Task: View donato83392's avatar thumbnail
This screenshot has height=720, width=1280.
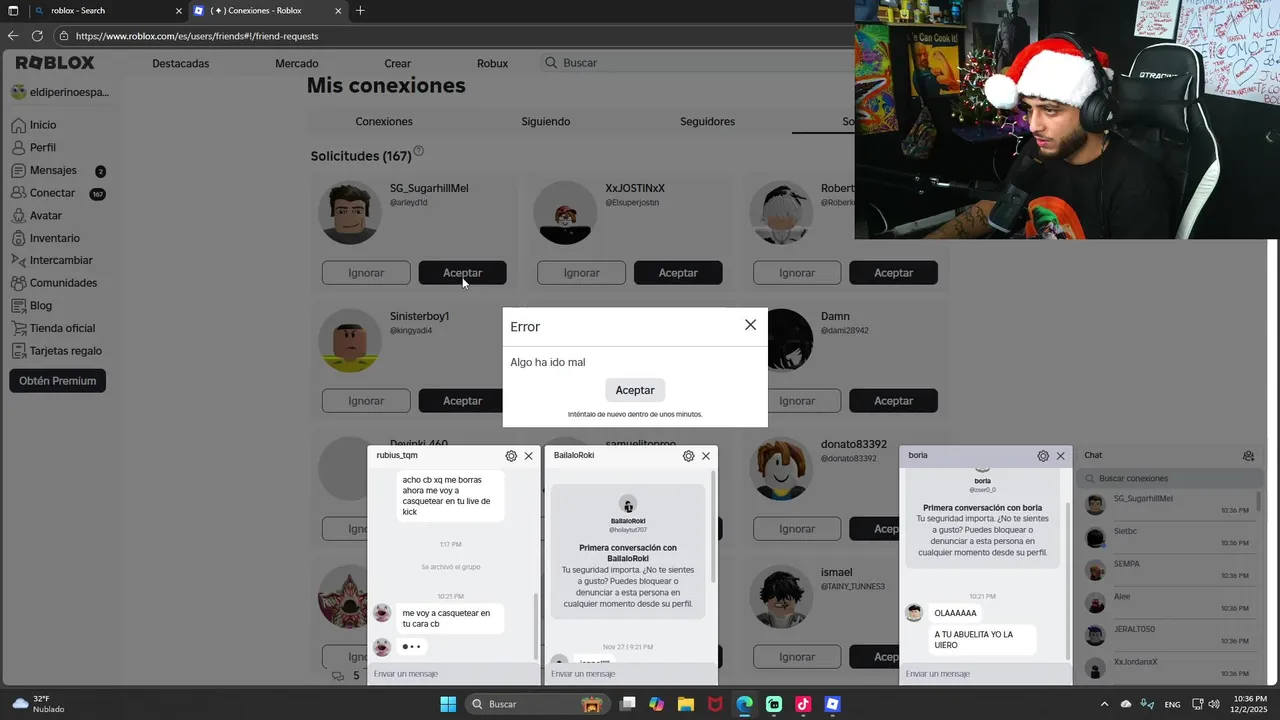Action: (781, 469)
